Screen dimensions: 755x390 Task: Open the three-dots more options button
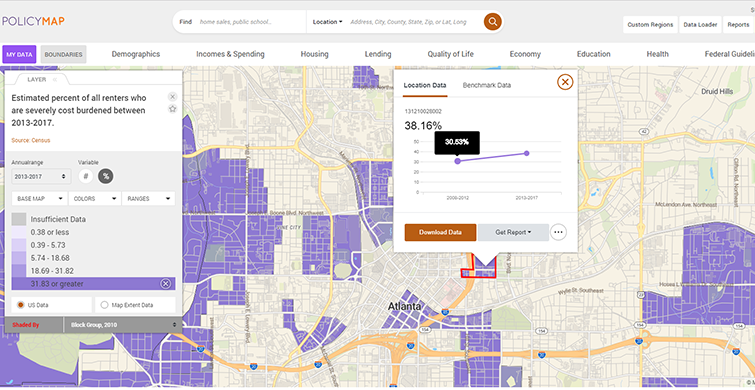point(558,232)
